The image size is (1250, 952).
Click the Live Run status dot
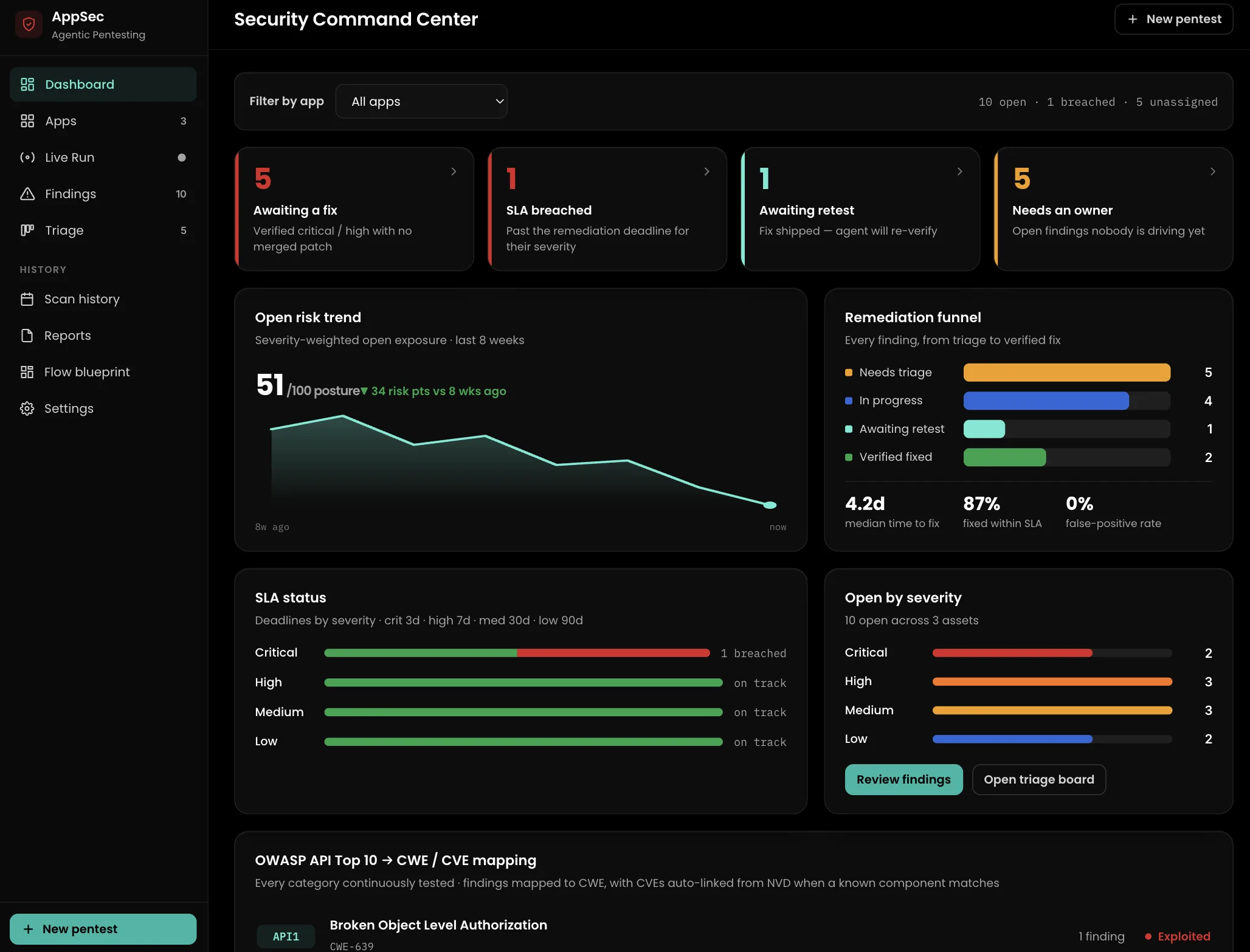point(181,157)
